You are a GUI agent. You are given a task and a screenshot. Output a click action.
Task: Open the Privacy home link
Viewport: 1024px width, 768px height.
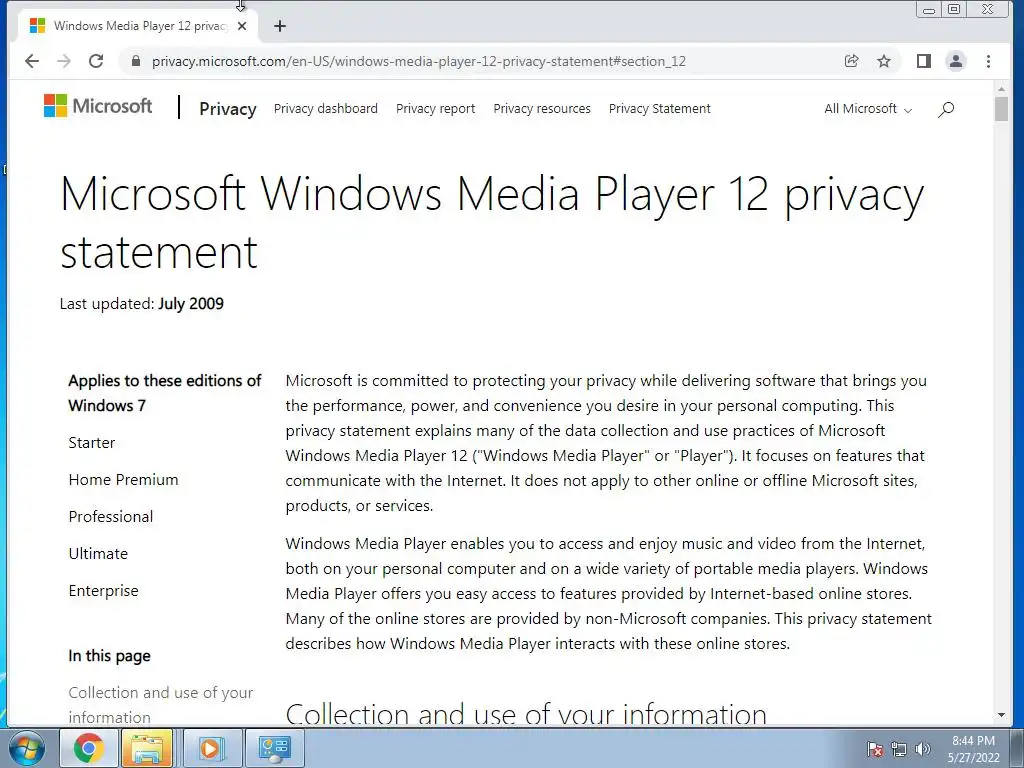click(x=227, y=109)
